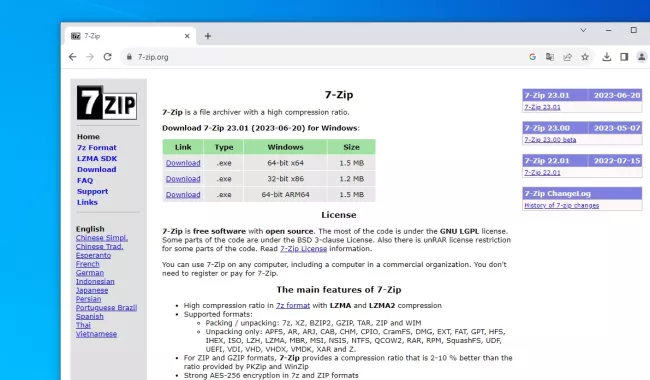Switch language to Spanish
Image resolution: width=650 pixels, height=380 pixels.
(90, 317)
